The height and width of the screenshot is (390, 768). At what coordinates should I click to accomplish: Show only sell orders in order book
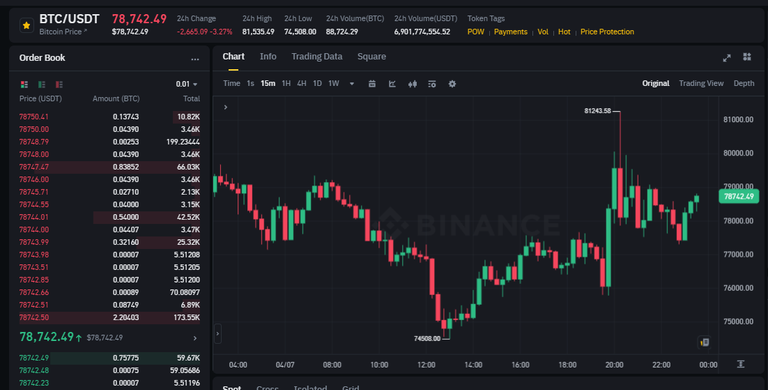59,84
